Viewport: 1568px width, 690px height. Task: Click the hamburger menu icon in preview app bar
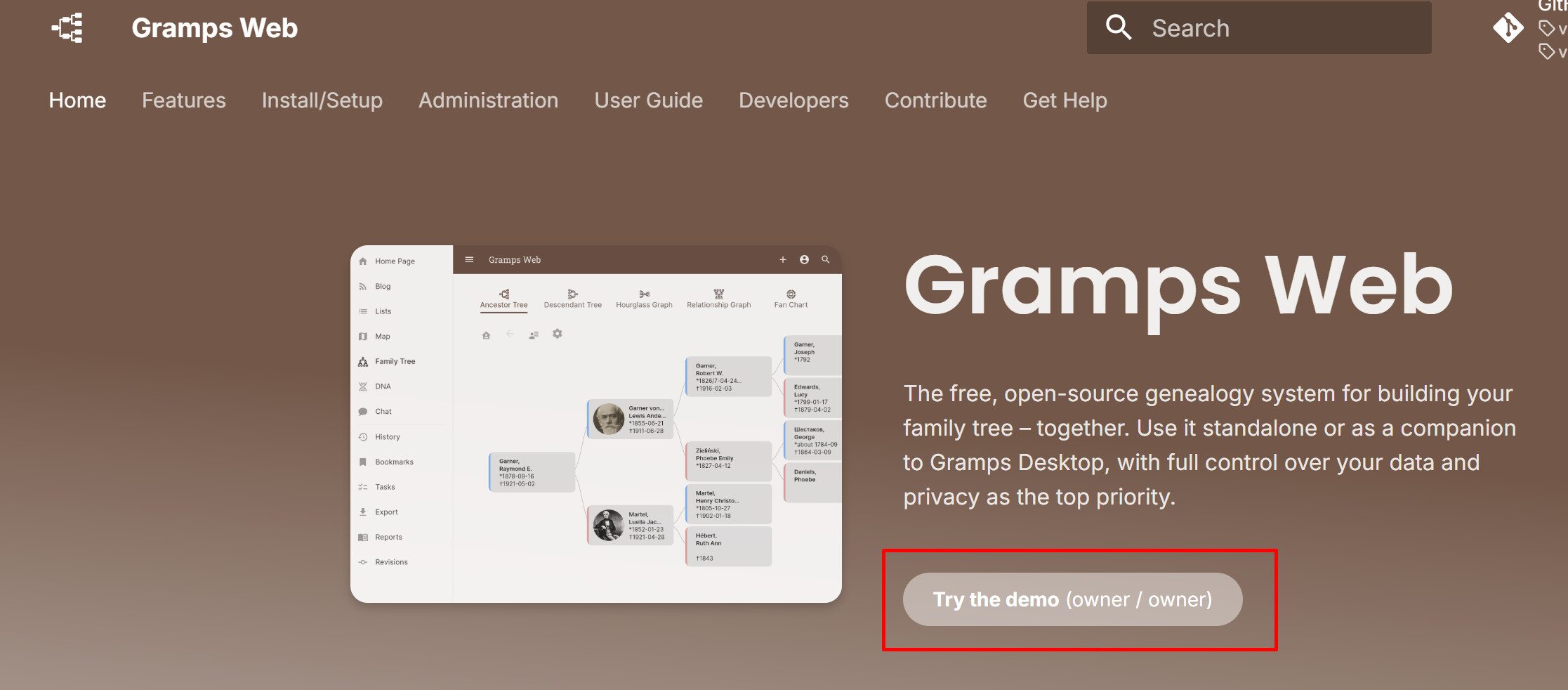469,260
